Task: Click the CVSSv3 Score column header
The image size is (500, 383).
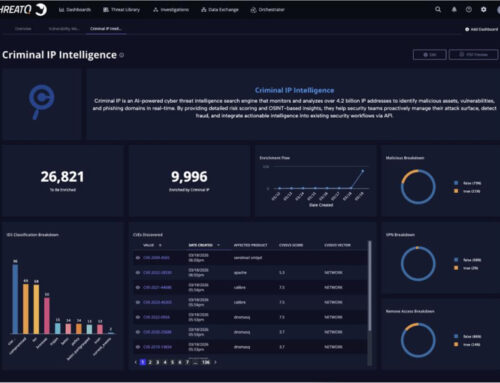Action: [x=291, y=245]
